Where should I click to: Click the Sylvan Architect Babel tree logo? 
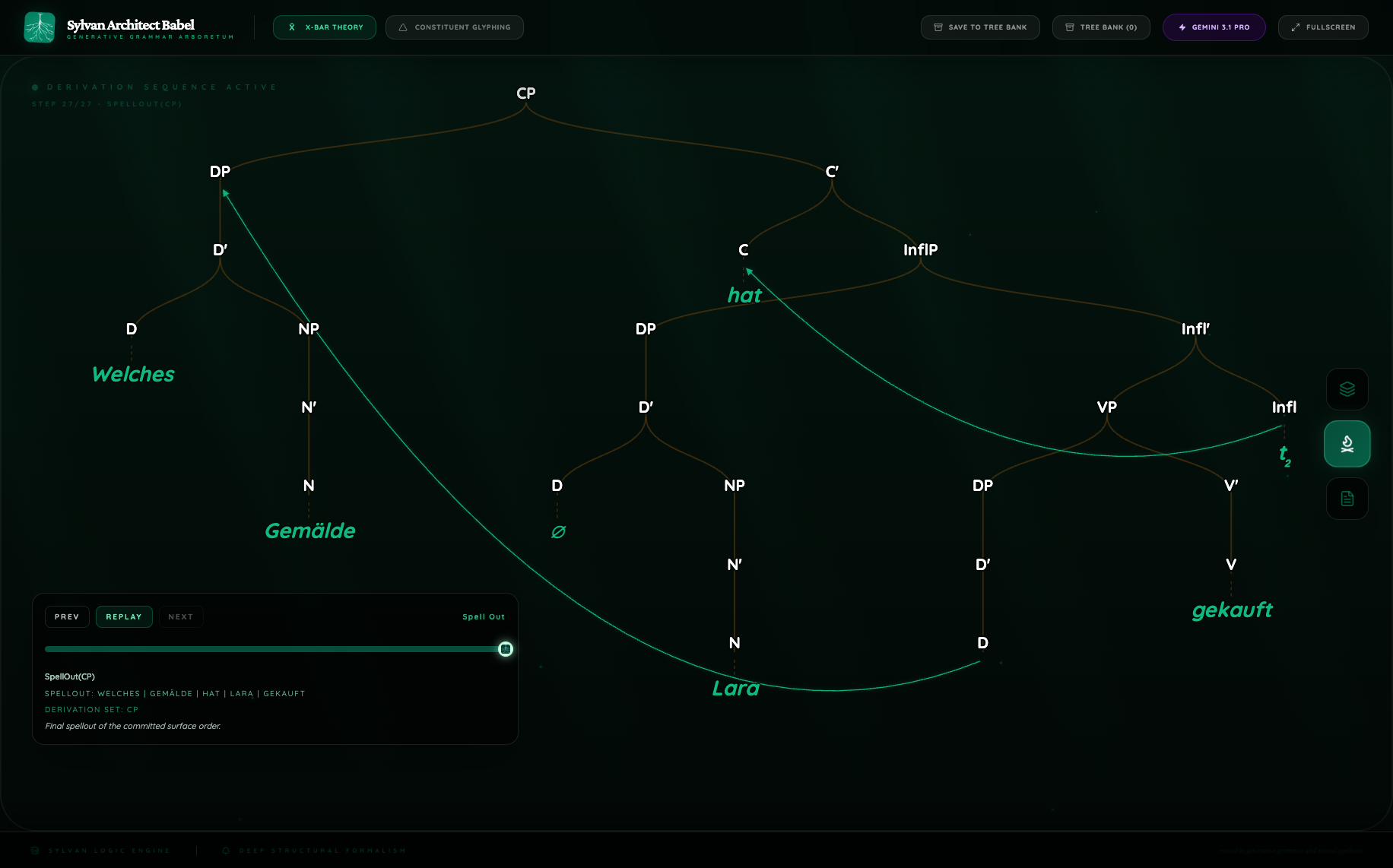coord(40,27)
